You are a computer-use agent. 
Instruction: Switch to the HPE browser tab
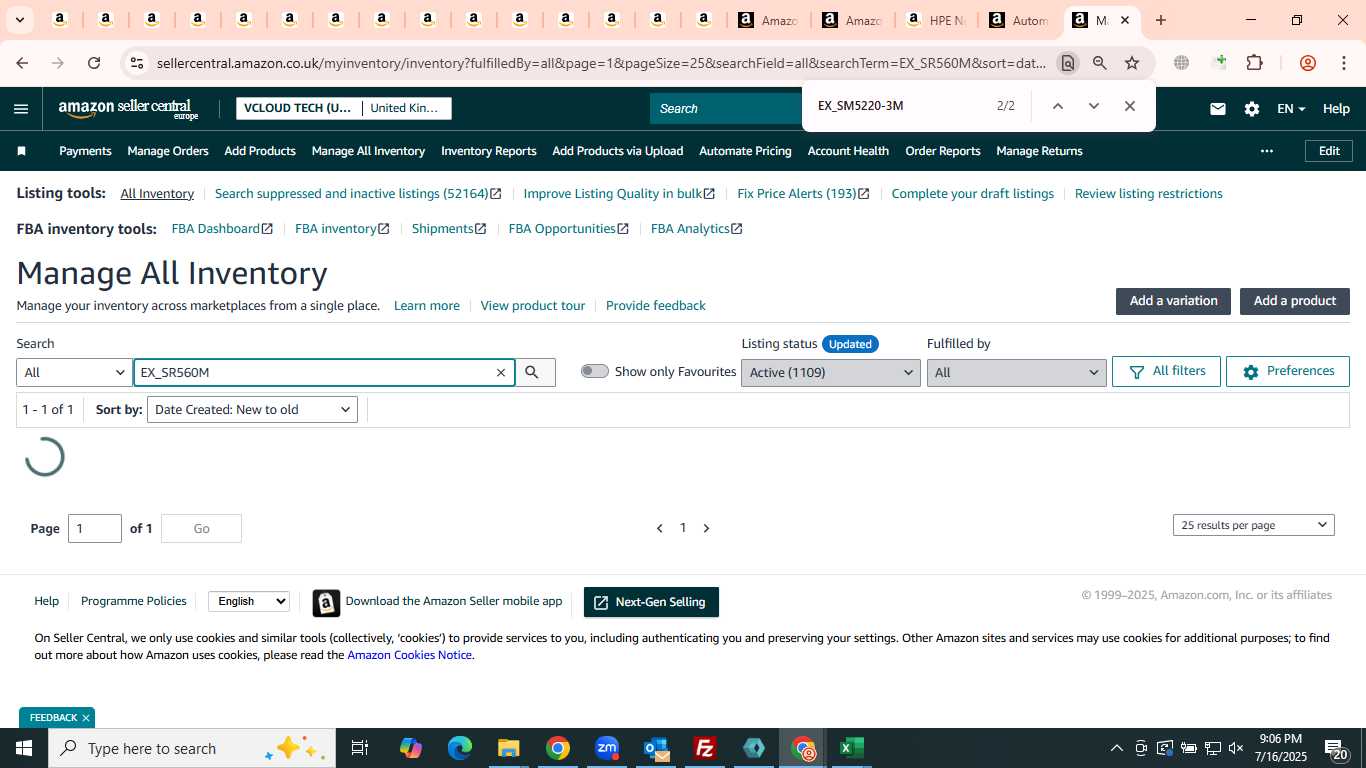[936, 20]
